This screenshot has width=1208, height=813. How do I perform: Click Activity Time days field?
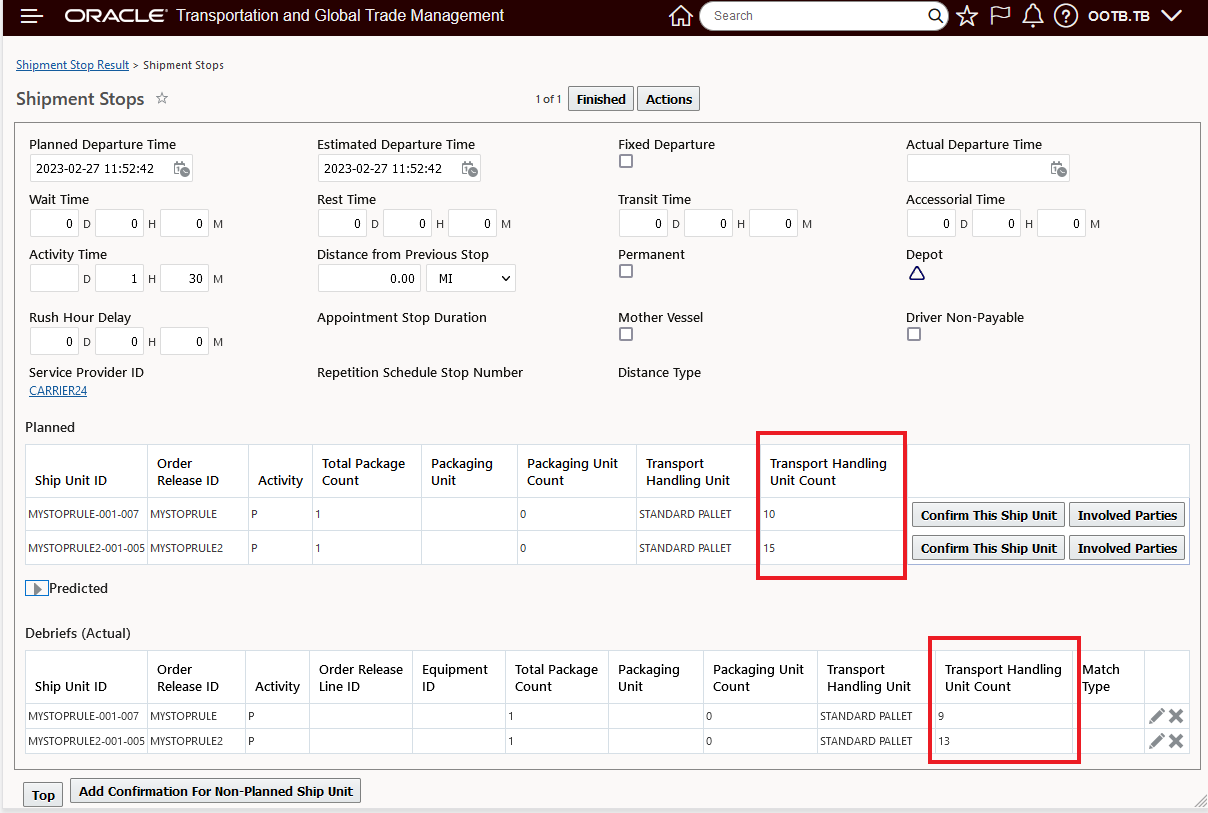click(x=54, y=278)
